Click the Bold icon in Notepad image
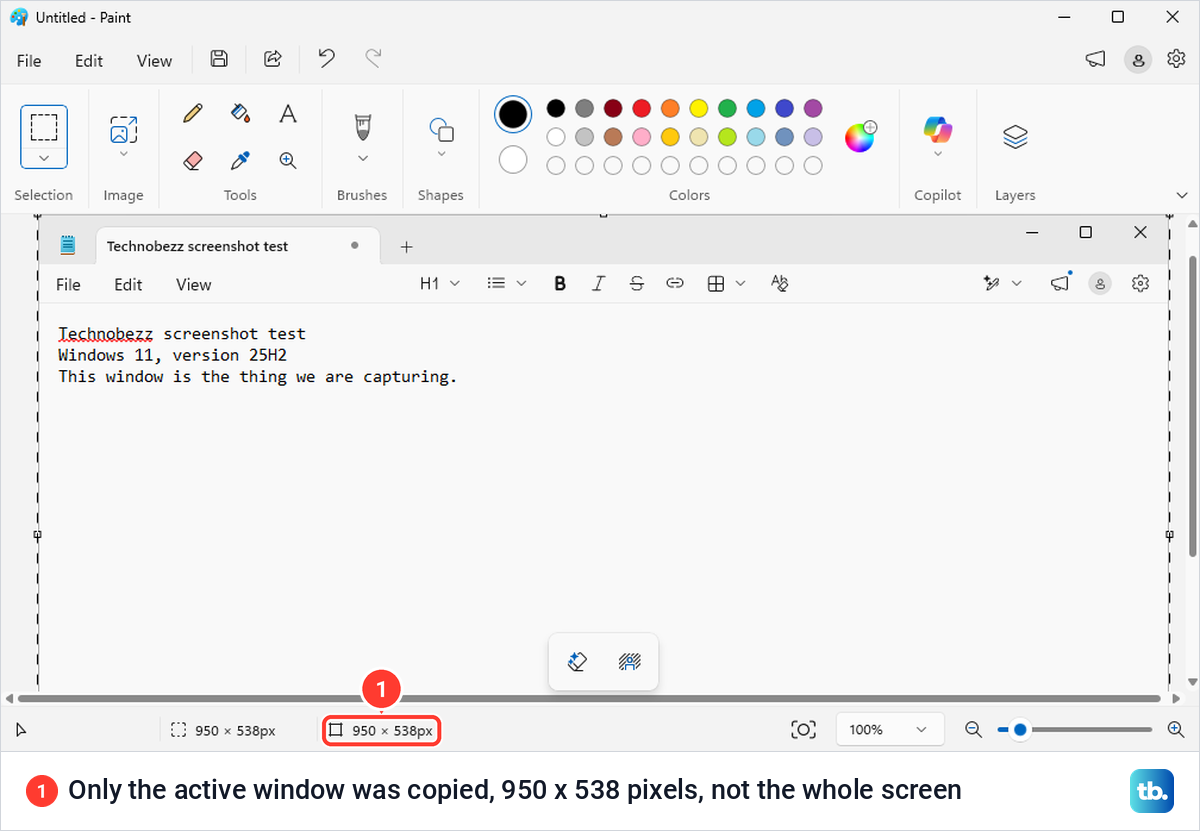Viewport: 1200px width, 831px height. coord(560,284)
